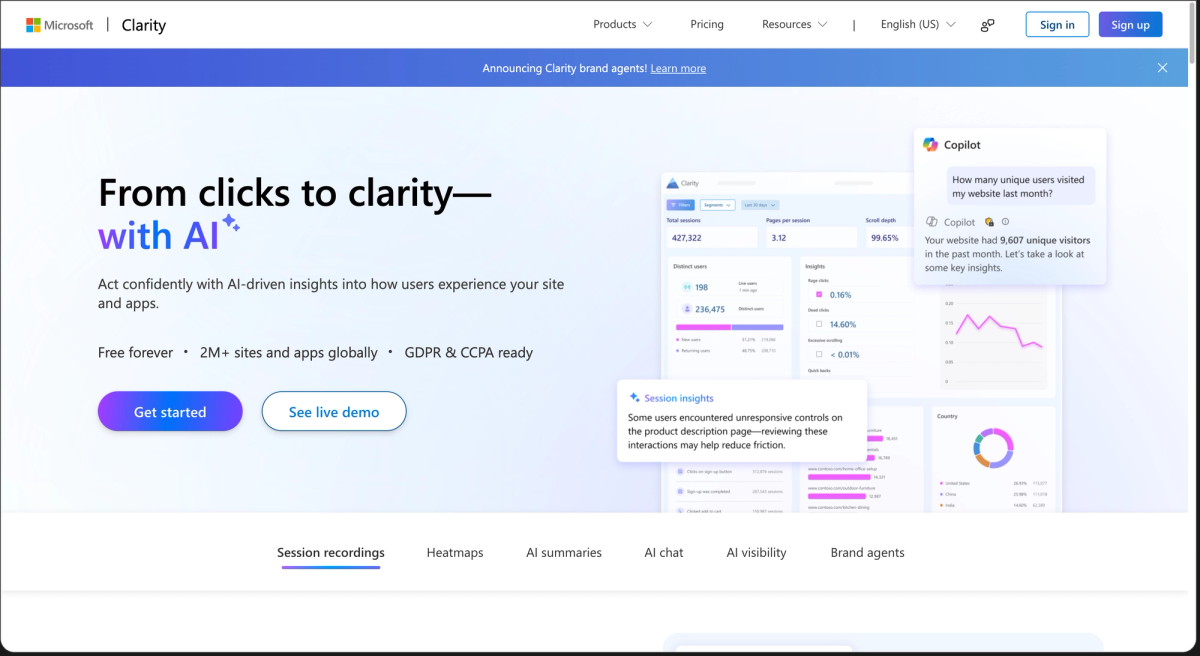Click the pink visitors line chart

[x=999, y=332]
